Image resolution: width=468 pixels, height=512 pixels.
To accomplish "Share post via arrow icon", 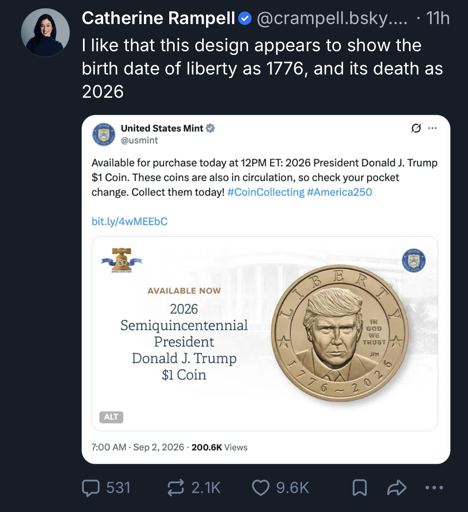I will 397,488.
